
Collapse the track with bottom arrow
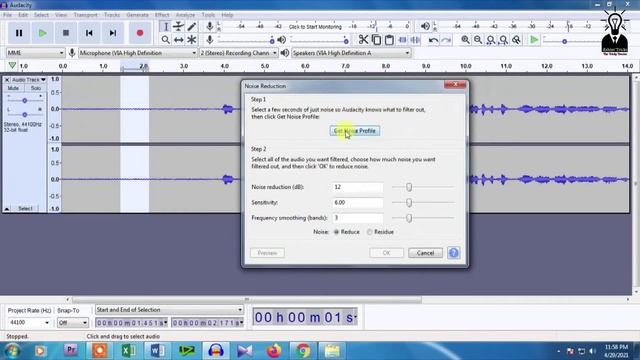pos(7,209)
